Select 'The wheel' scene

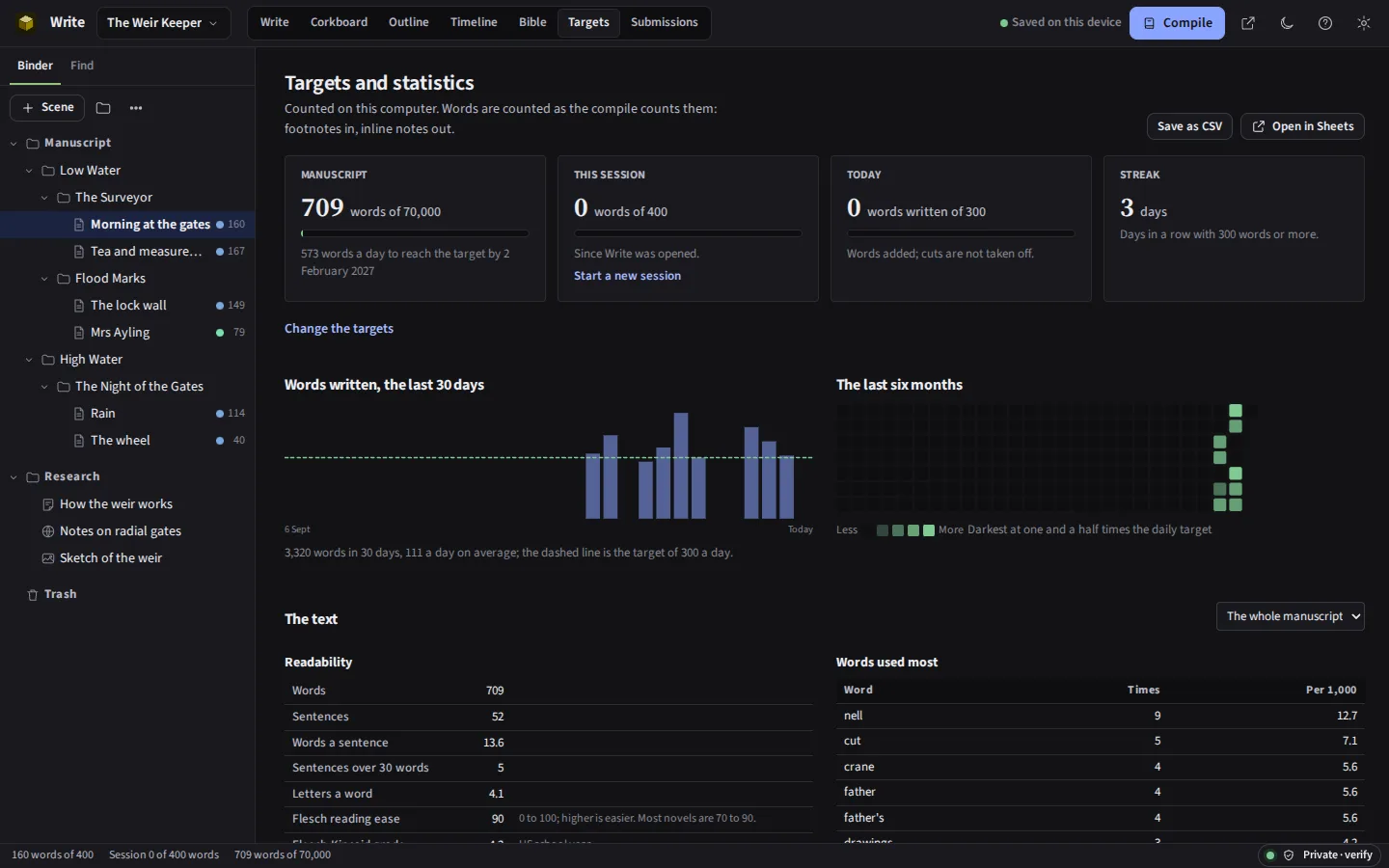(x=127, y=440)
